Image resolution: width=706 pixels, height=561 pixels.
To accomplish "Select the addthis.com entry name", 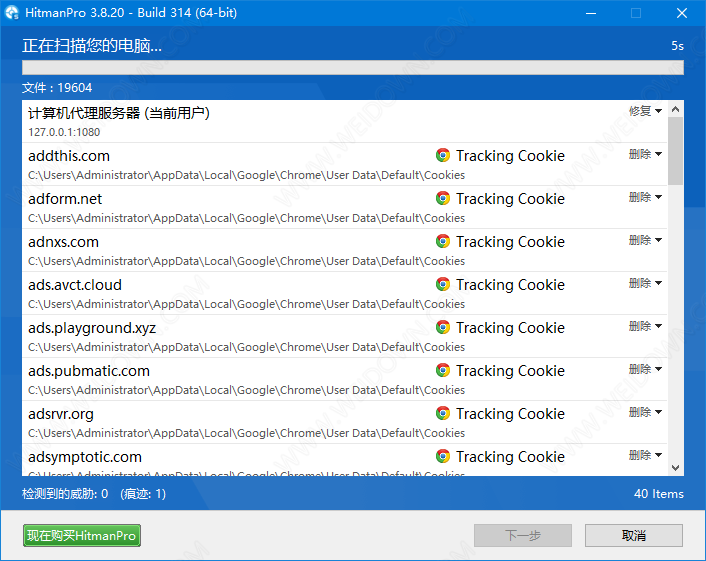I will 69,156.
